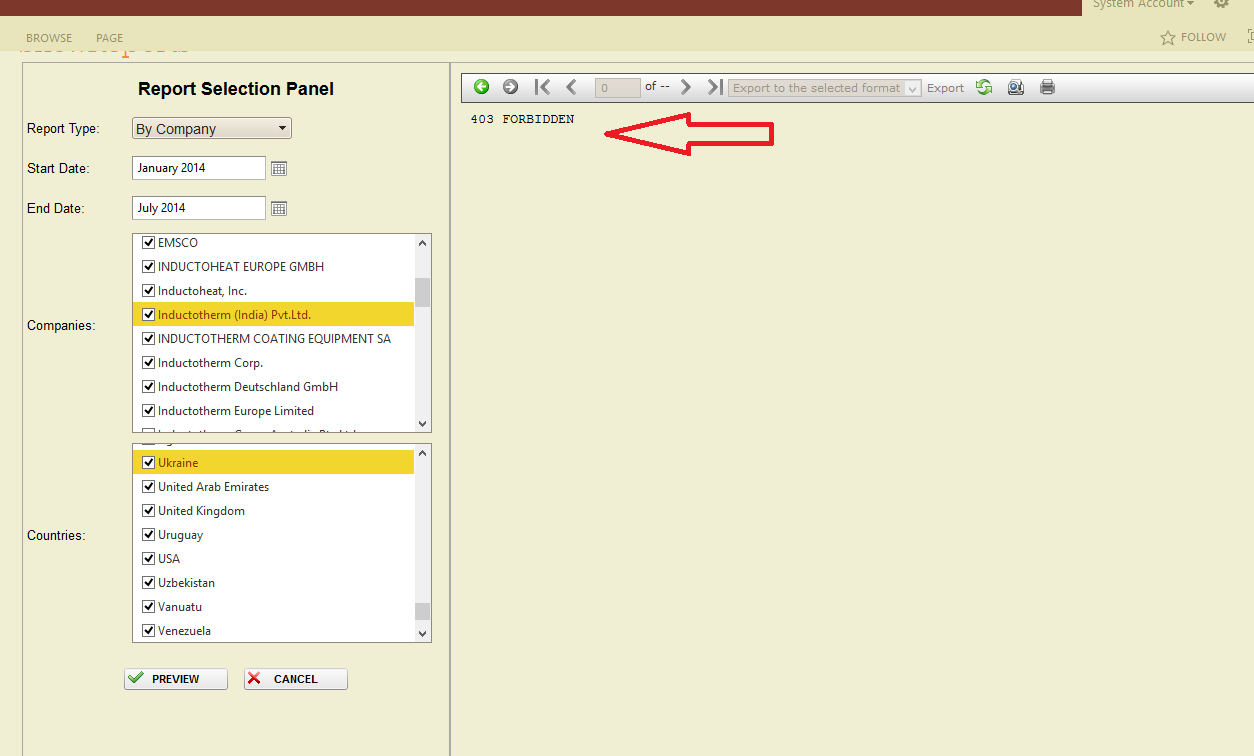
Task: Toggle Inductotherm Europe Limited checkbox
Action: [149, 411]
